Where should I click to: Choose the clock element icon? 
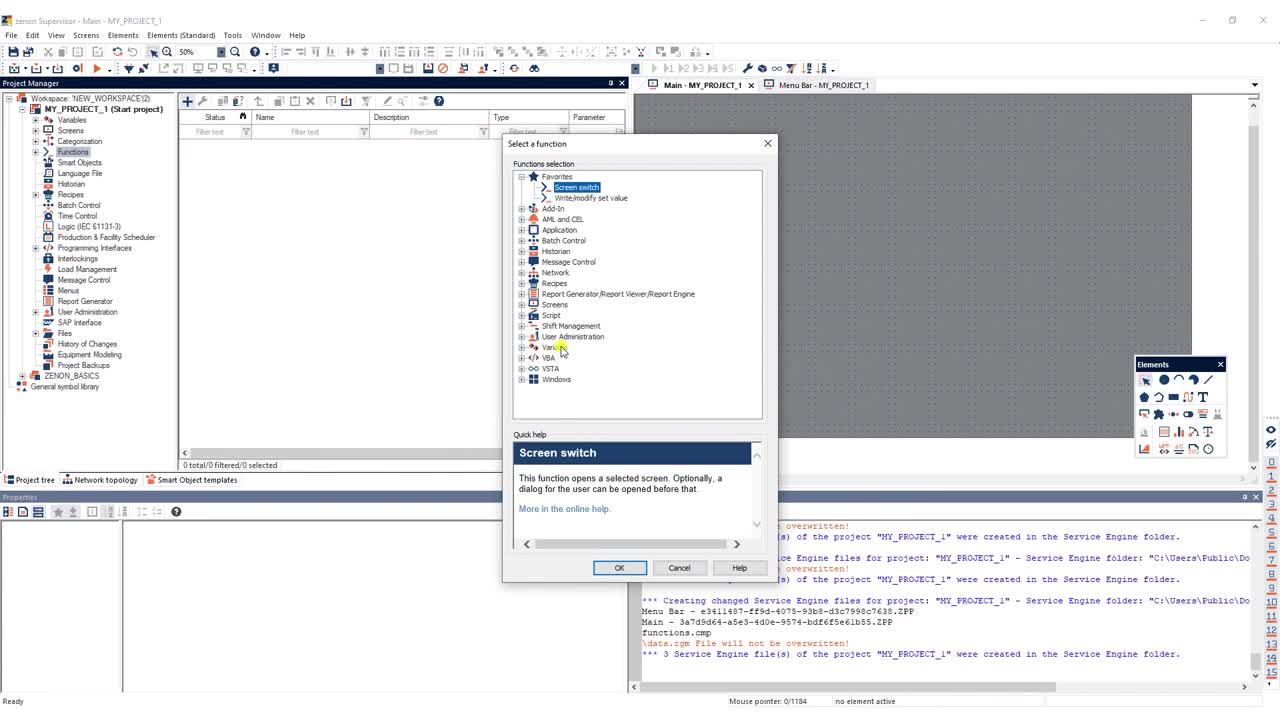[1208, 449]
